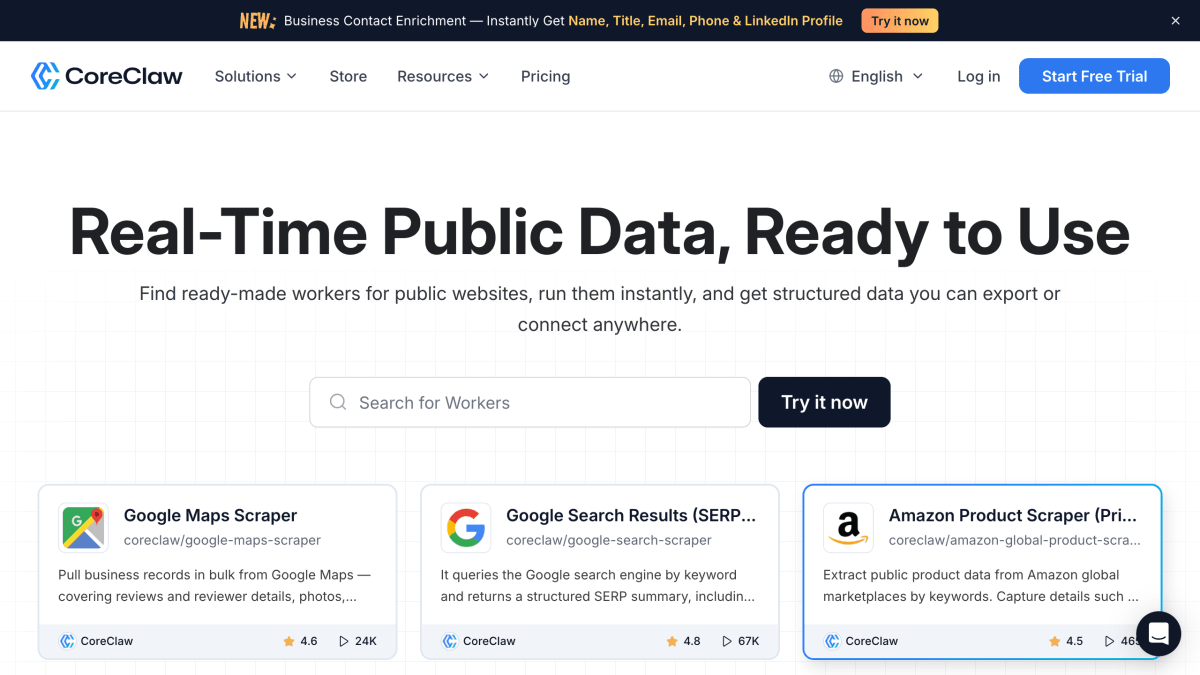Click run count play icon showing 67K
Viewport: 1200px width, 675px height.
pos(727,641)
